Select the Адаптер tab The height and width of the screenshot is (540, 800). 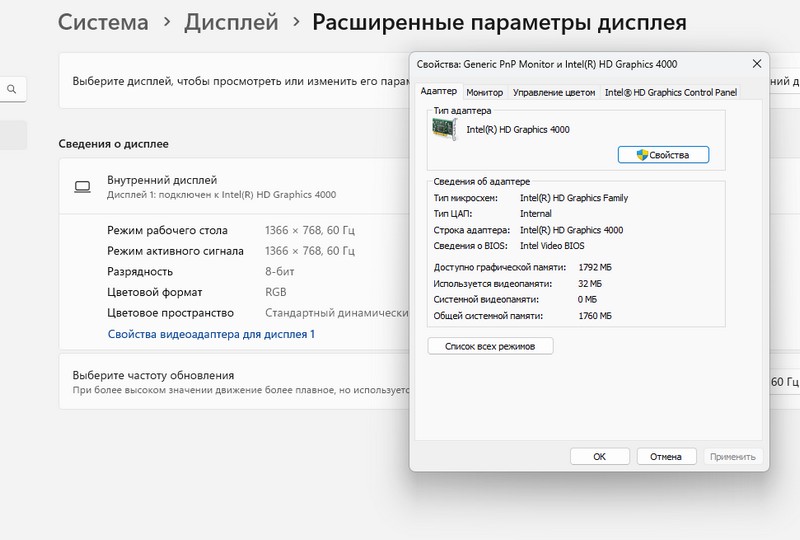438,92
